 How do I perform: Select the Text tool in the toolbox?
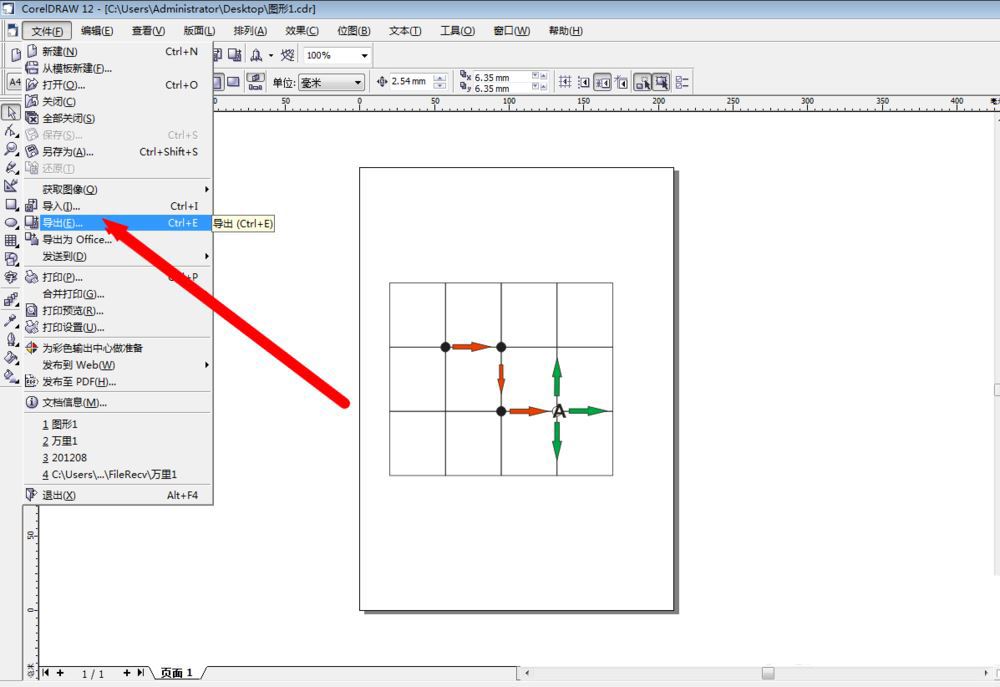pos(11,277)
